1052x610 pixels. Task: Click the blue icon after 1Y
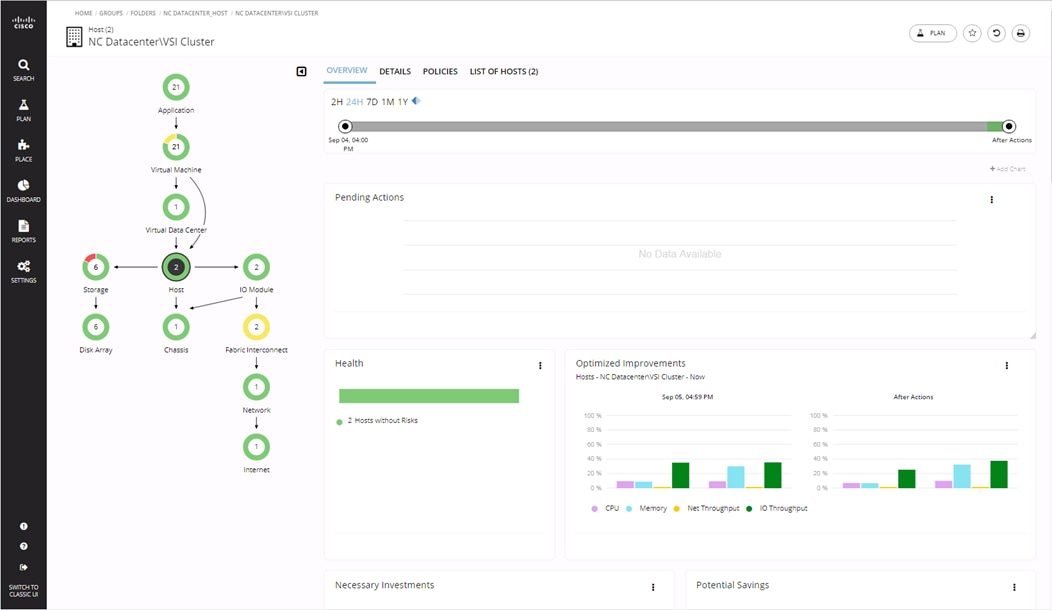tap(416, 101)
